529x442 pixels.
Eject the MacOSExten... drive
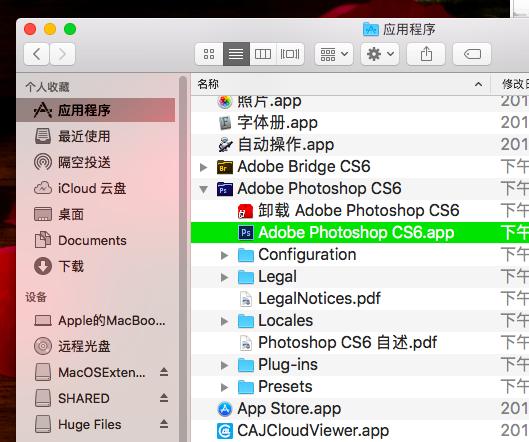tap(164, 372)
